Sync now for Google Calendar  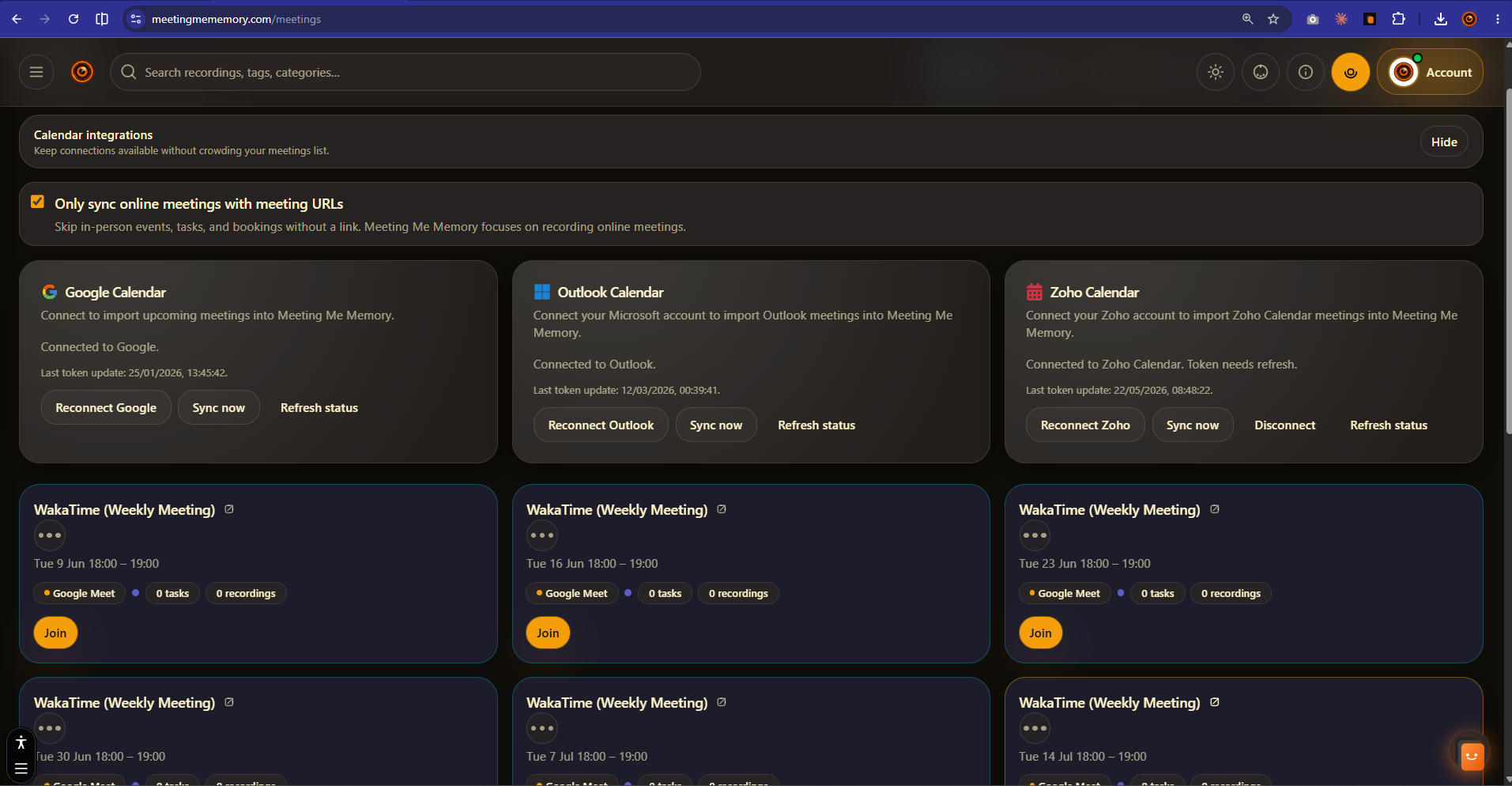tap(219, 407)
